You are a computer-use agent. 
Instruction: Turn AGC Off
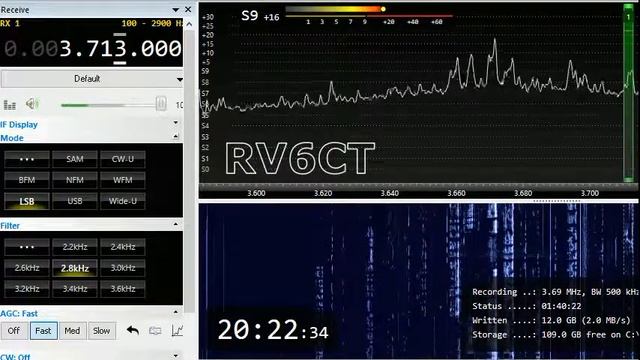point(14,331)
